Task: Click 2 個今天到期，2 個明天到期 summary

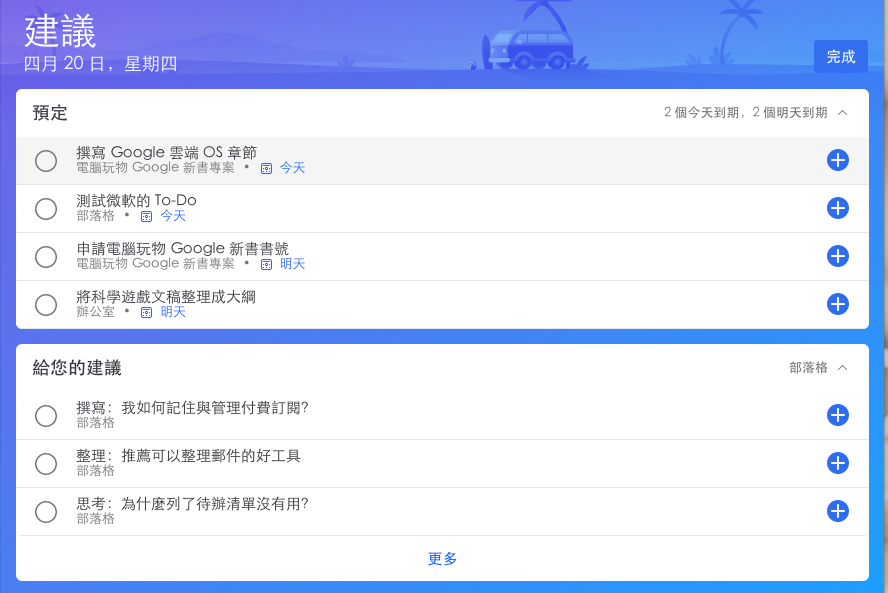Action: tap(746, 113)
